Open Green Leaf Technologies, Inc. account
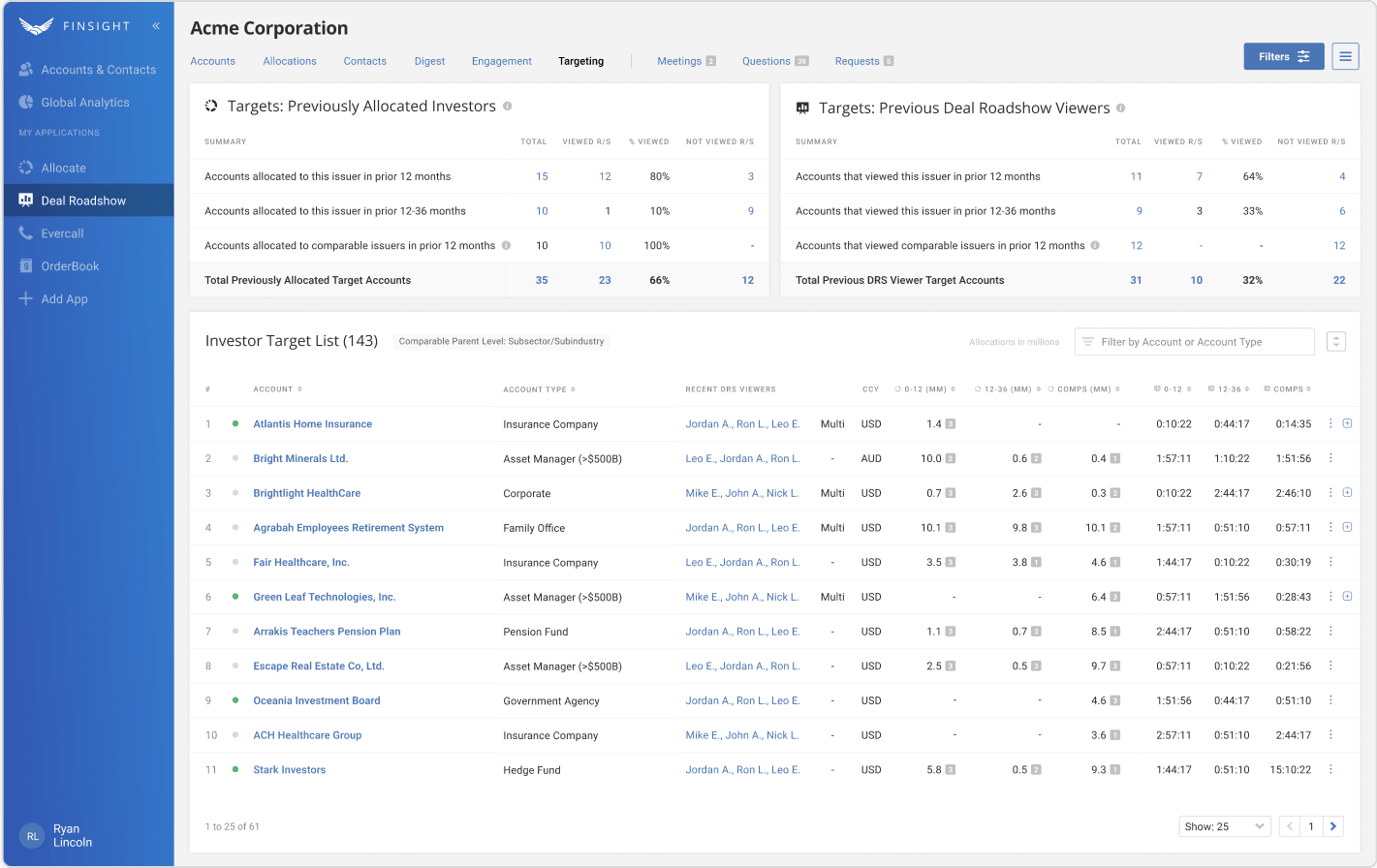 coord(325,597)
